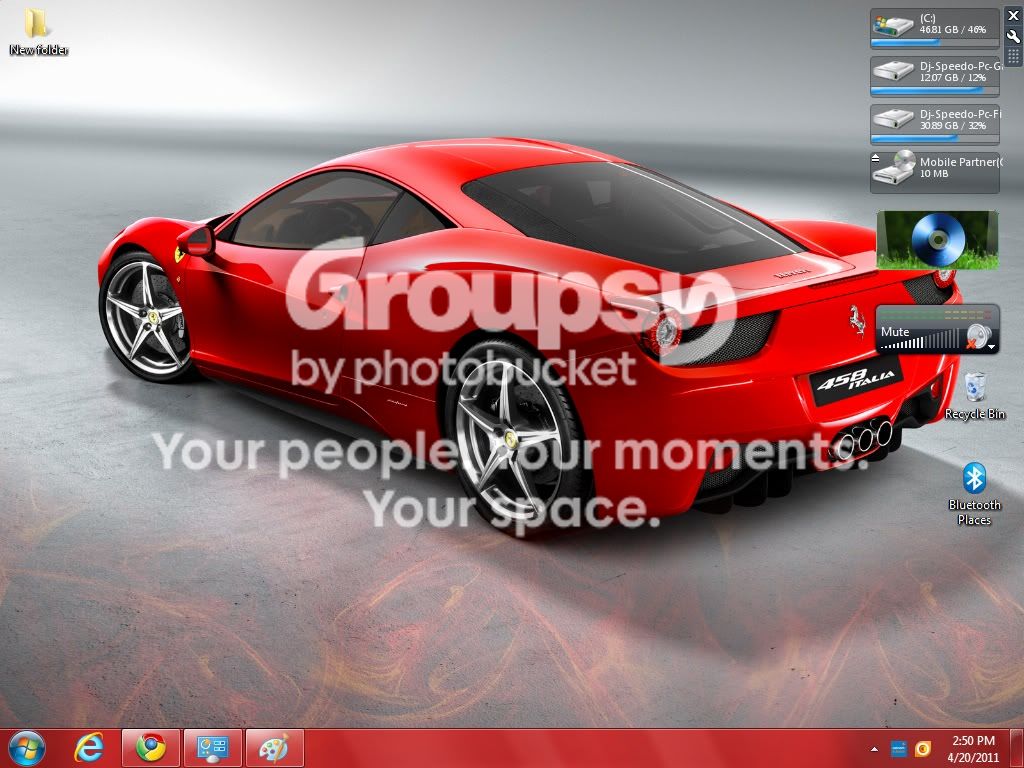The width and height of the screenshot is (1024, 768).
Task: Open the Windows Start menu
Action: [27, 748]
